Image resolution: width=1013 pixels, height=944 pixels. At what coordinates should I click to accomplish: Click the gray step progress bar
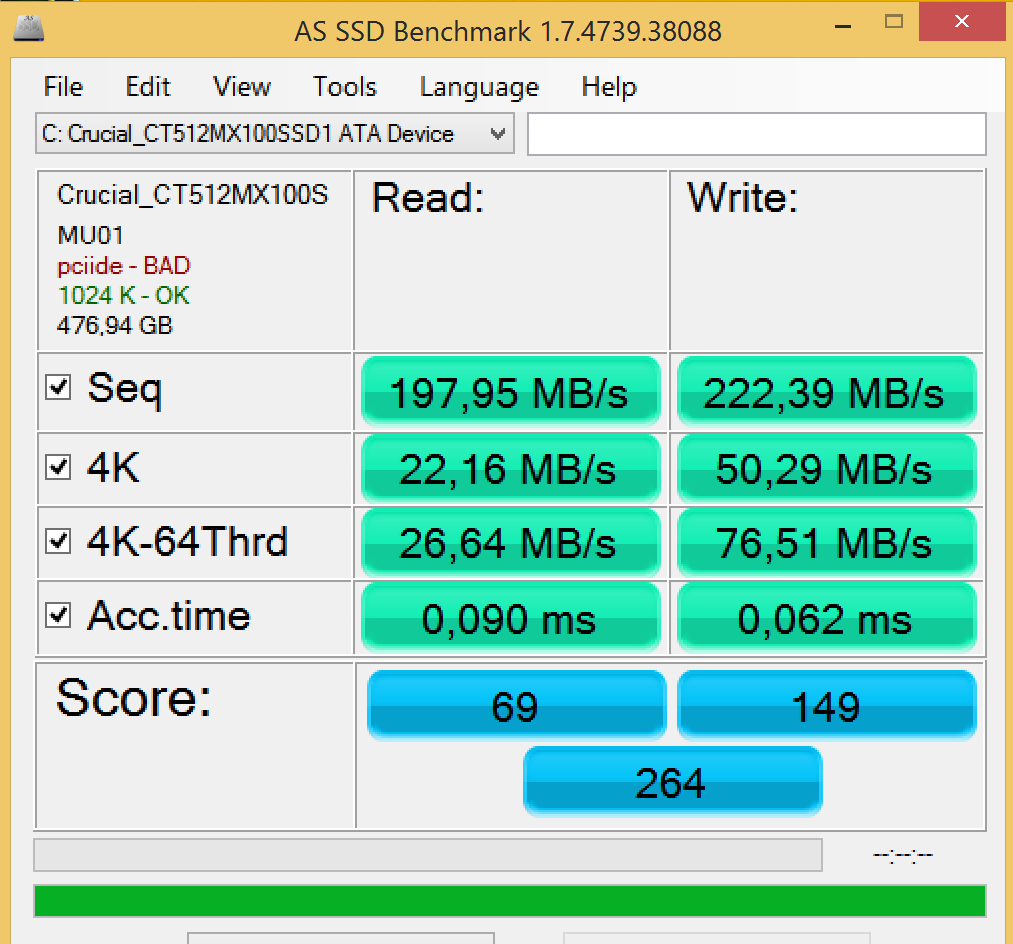pyautogui.click(x=428, y=855)
